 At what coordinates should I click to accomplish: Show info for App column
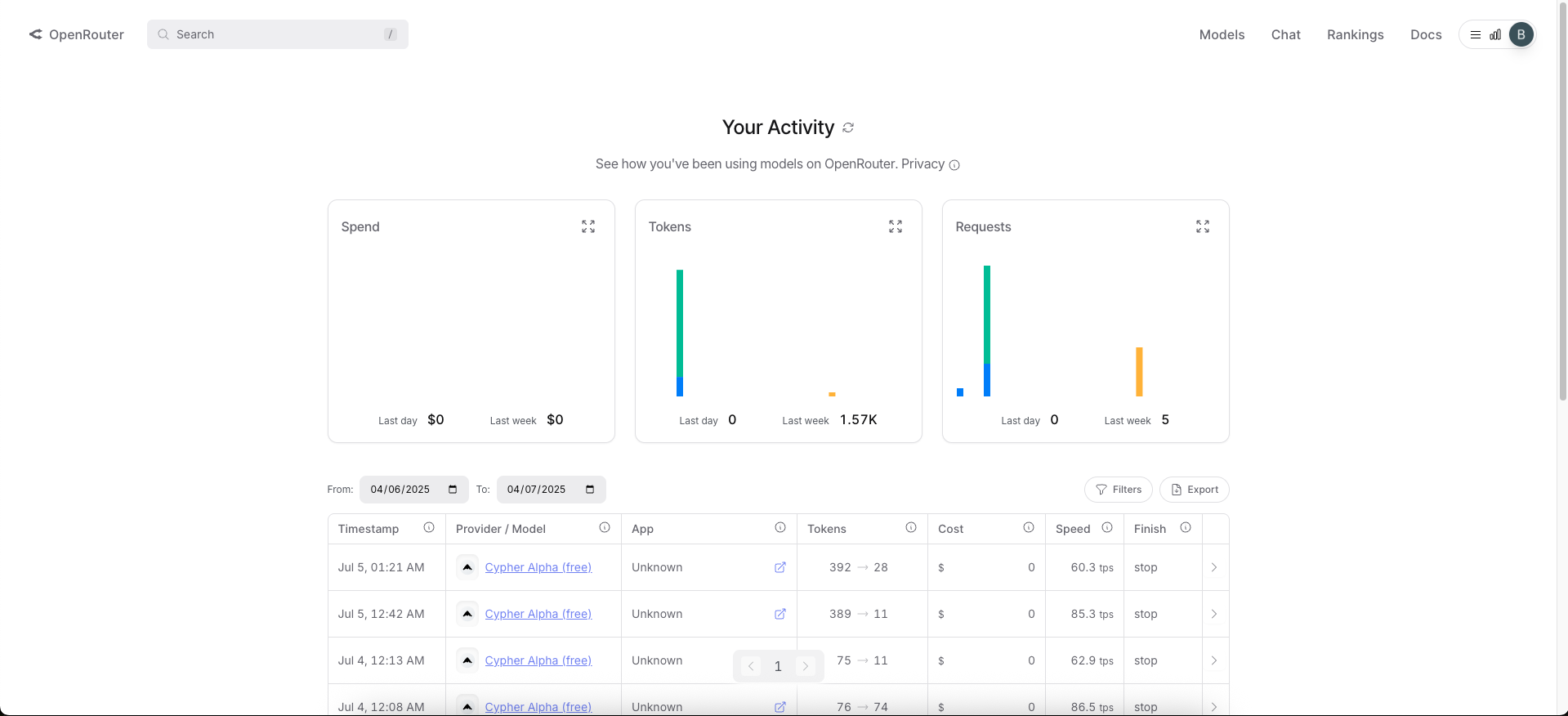coord(780,528)
